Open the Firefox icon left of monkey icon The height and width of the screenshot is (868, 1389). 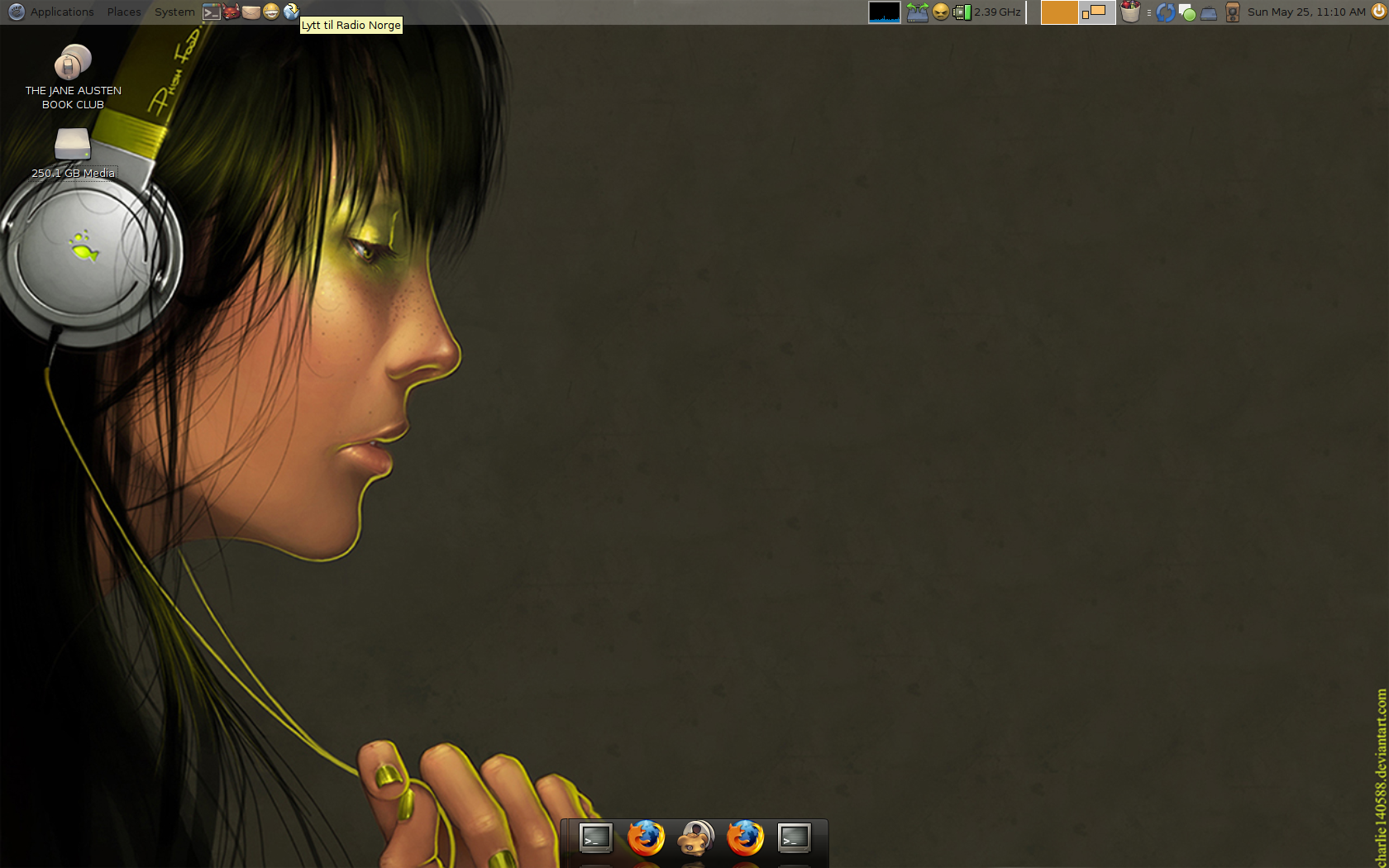(x=646, y=838)
